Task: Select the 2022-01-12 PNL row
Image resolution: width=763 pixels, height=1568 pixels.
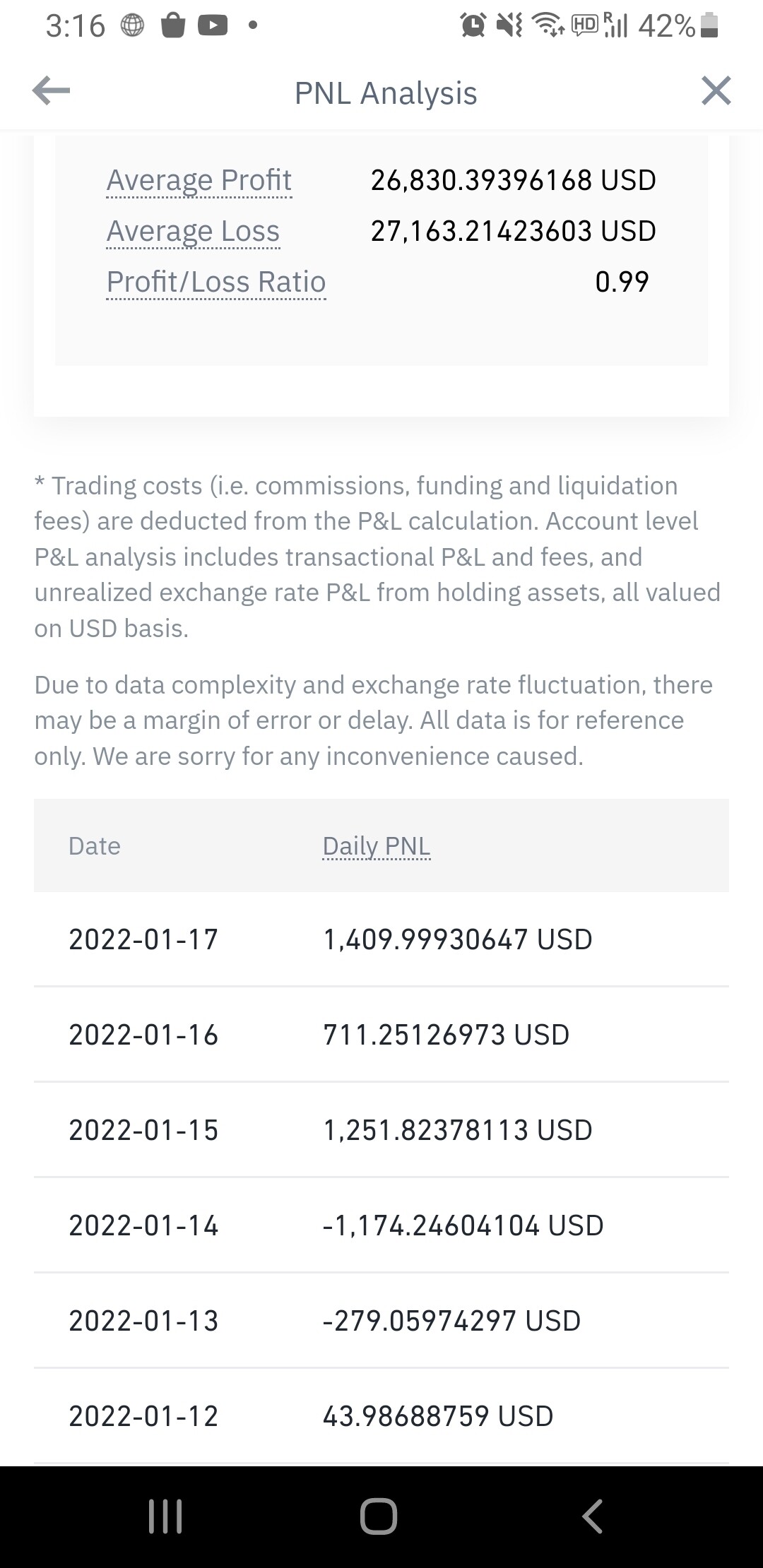Action: click(x=381, y=1416)
